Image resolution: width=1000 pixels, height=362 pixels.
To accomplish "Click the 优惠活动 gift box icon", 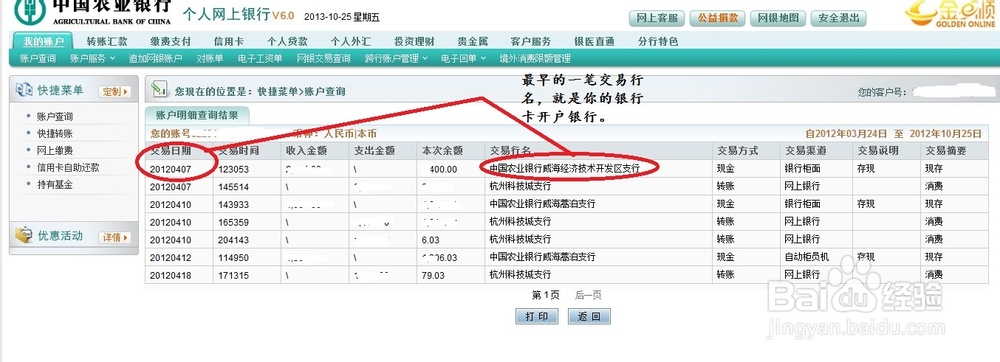I will (x=24, y=236).
